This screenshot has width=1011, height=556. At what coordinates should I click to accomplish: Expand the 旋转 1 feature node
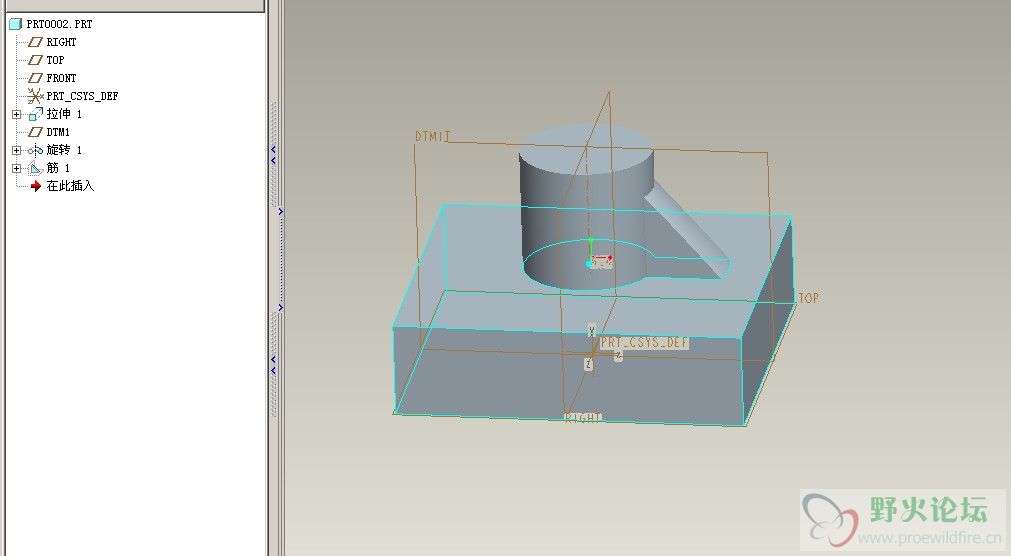click(17, 150)
